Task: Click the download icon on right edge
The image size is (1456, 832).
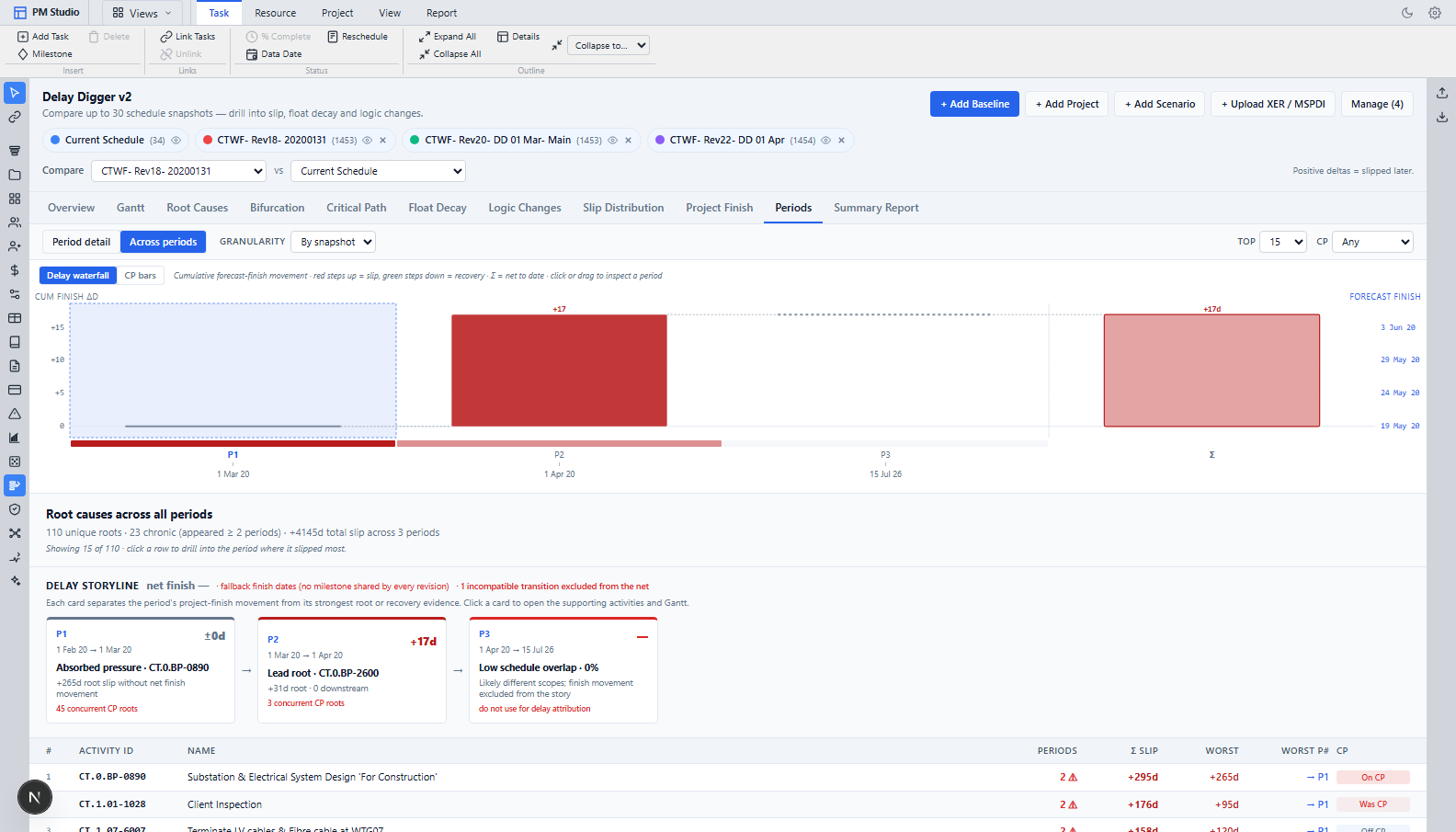Action: tap(1442, 117)
